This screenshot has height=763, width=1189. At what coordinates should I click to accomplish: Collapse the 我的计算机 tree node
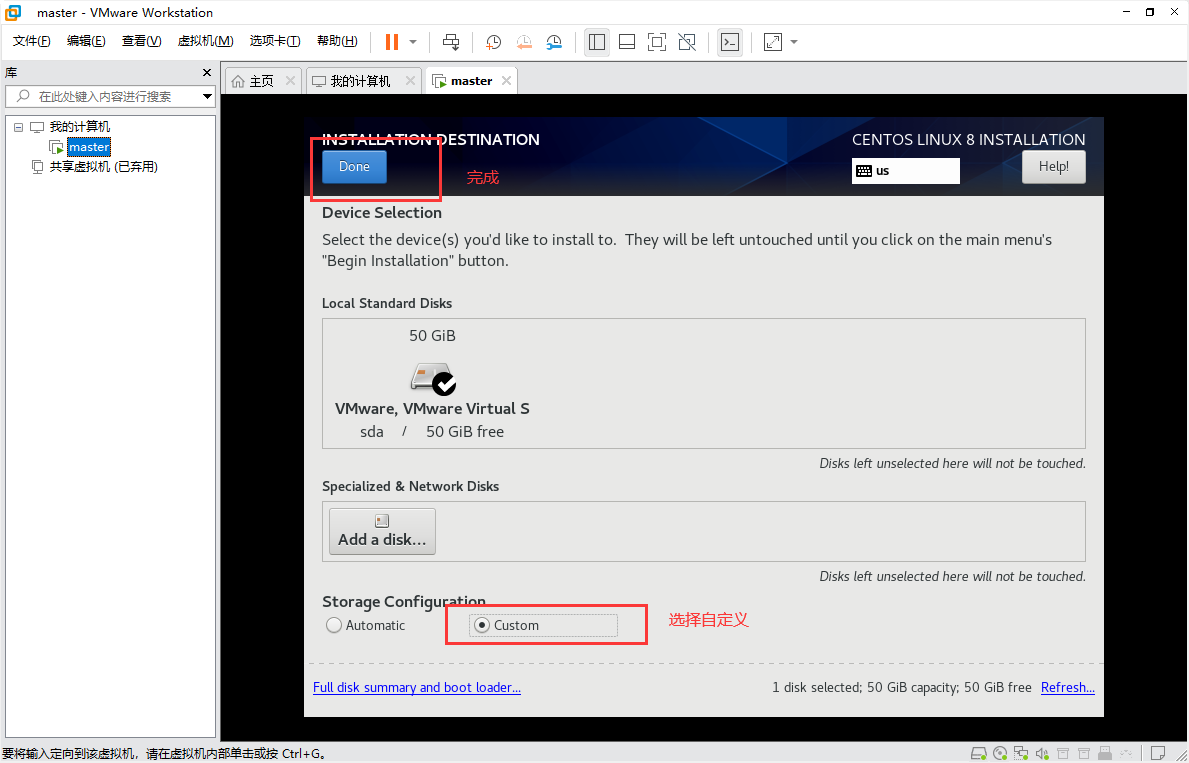18,127
